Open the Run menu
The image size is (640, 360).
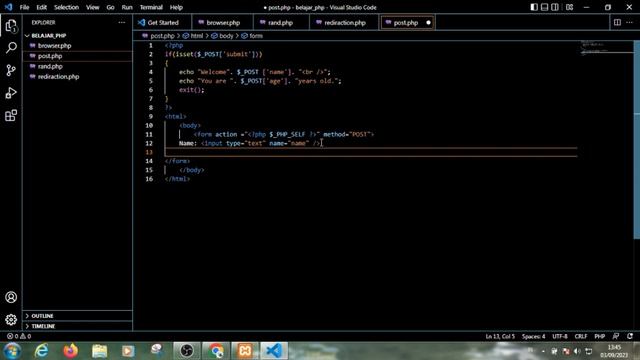127,7
